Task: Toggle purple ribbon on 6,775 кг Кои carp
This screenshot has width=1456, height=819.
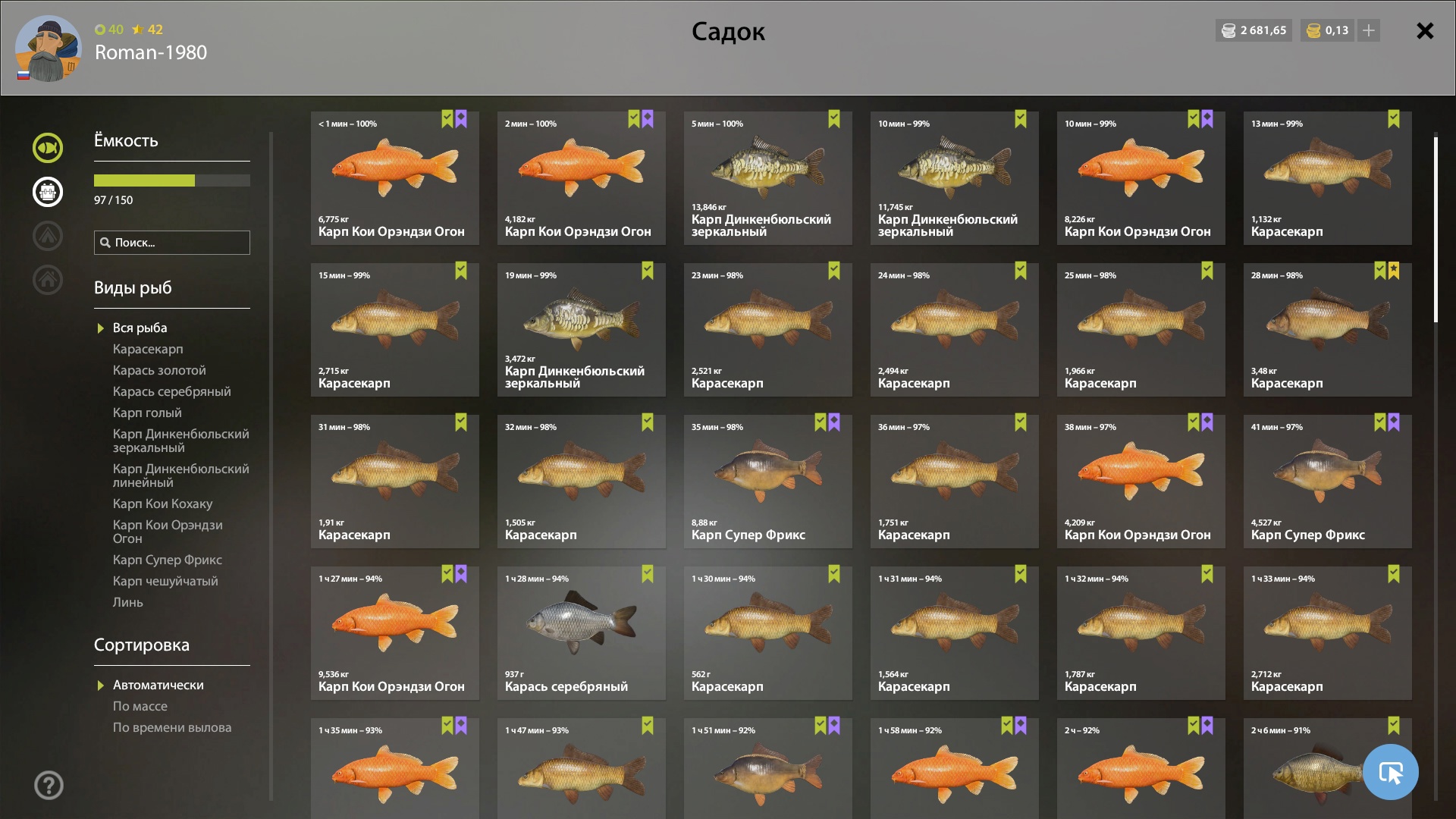Action: click(x=461, y=119)
